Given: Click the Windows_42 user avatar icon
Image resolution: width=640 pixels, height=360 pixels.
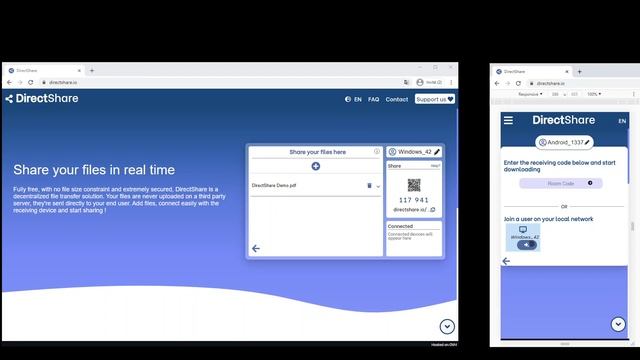Looking at the screenshot, I should [392, 152].
